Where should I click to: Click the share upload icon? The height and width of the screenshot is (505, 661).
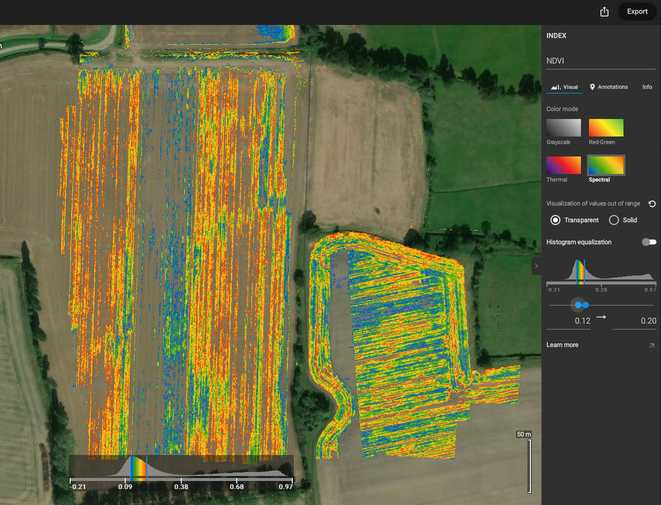604,12
